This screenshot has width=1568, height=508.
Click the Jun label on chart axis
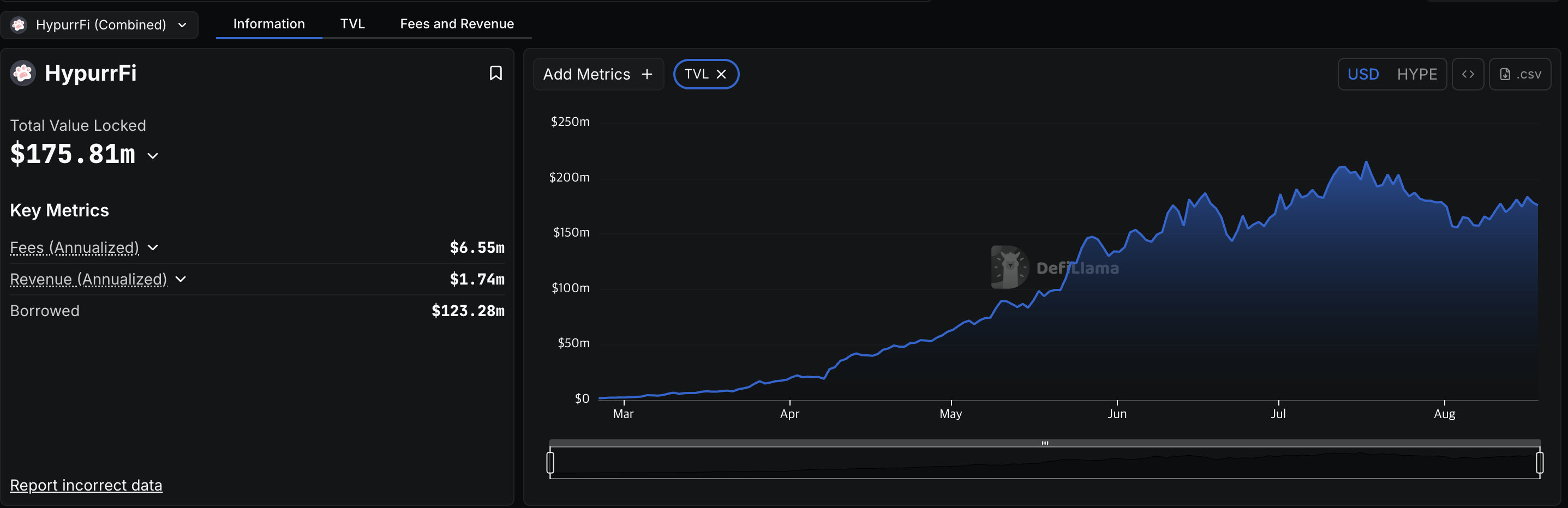pos(1117,414)
